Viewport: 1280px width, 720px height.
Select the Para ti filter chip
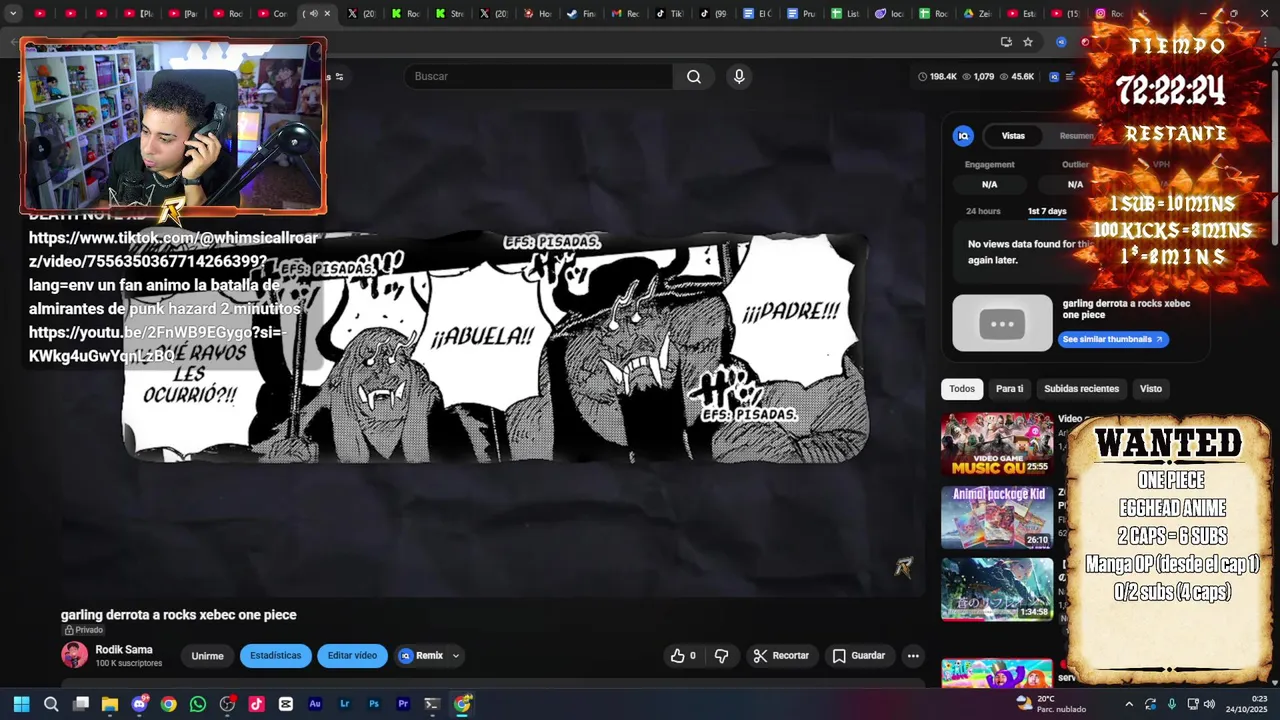pos(1009,389)
